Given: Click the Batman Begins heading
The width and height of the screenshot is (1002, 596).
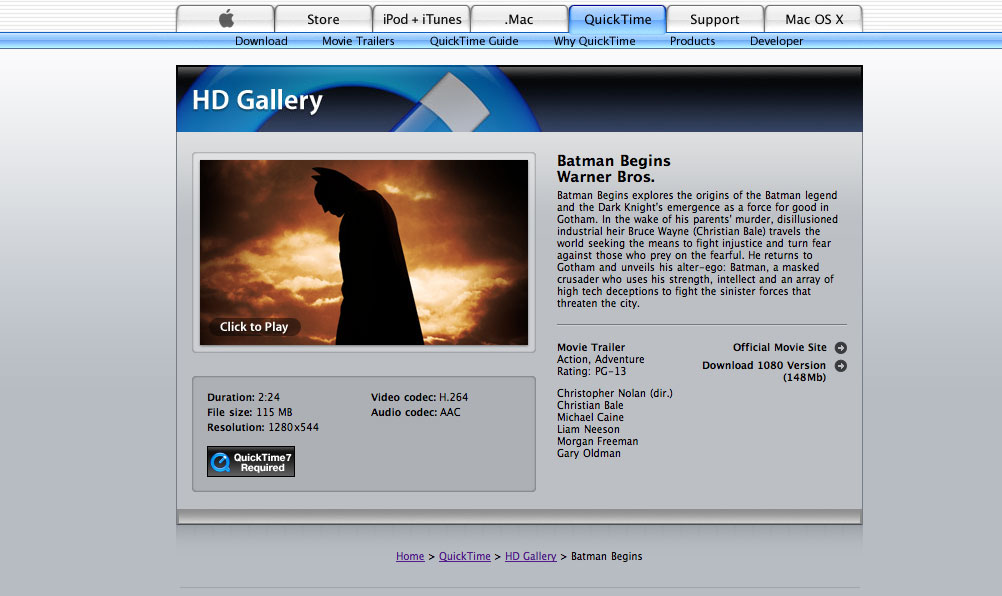Looking at the screenshot, I should click(613, 160).
